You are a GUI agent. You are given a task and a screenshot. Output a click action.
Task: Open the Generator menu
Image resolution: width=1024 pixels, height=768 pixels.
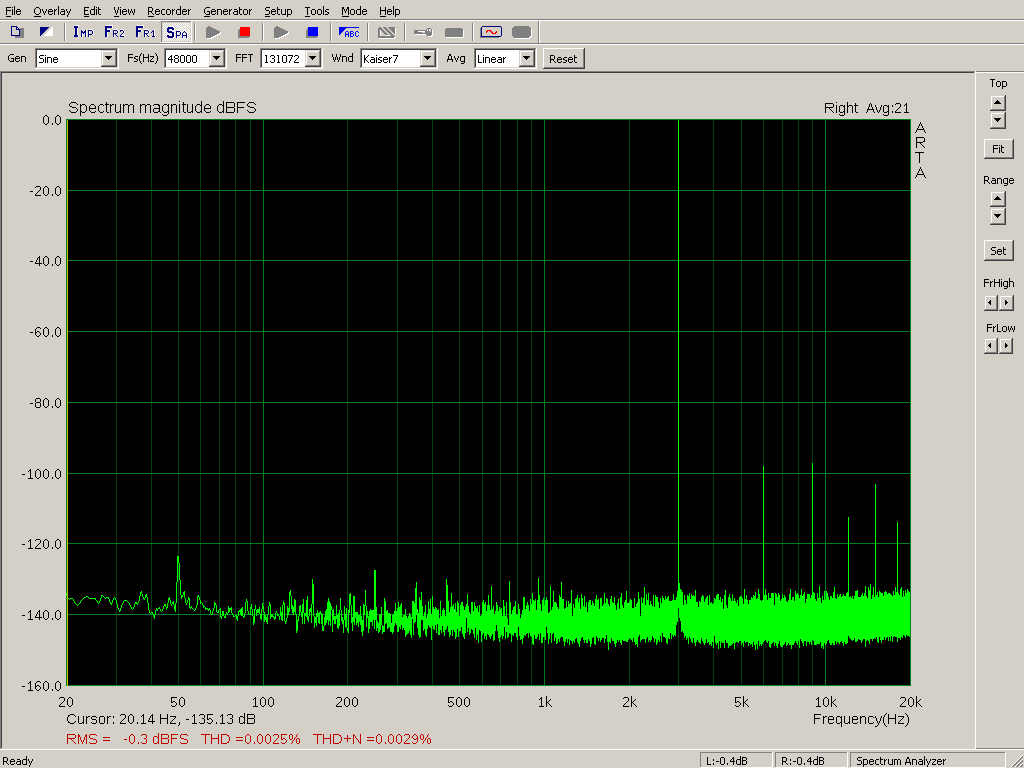tap(227, 11)
